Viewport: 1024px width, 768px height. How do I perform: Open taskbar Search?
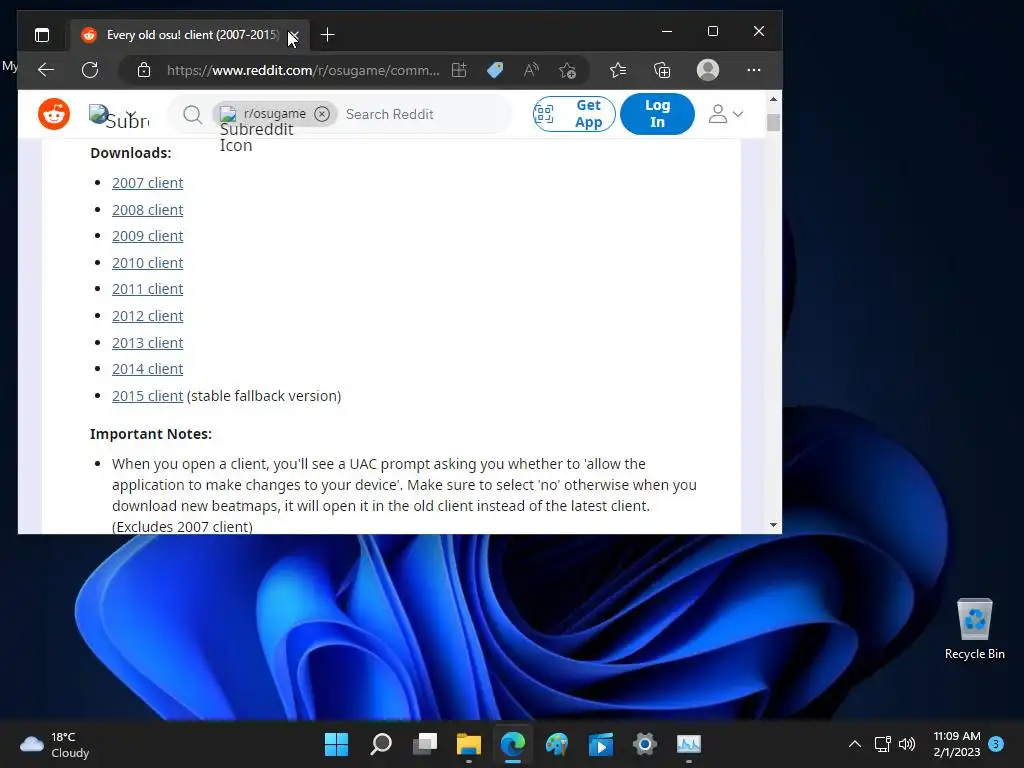381,744
